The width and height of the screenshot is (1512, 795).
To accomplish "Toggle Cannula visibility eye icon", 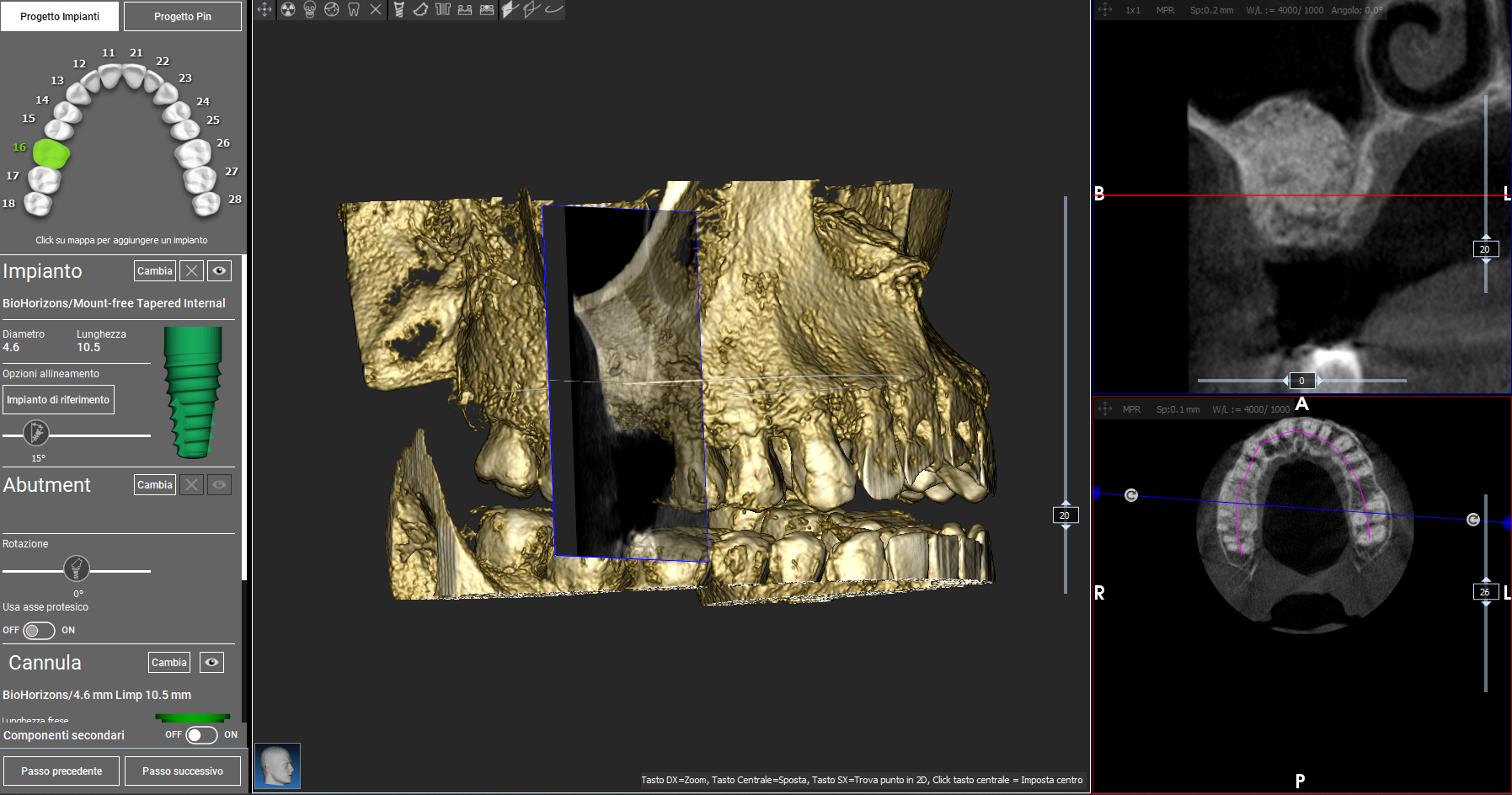I will pos(211,662).
